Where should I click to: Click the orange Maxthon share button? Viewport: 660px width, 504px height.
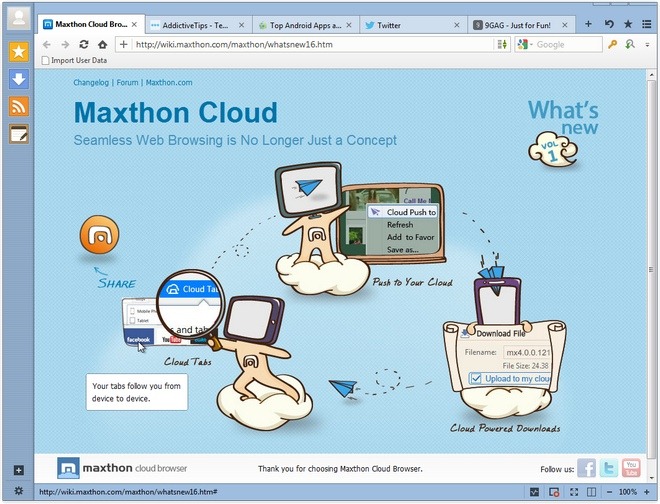click(99, 235)
